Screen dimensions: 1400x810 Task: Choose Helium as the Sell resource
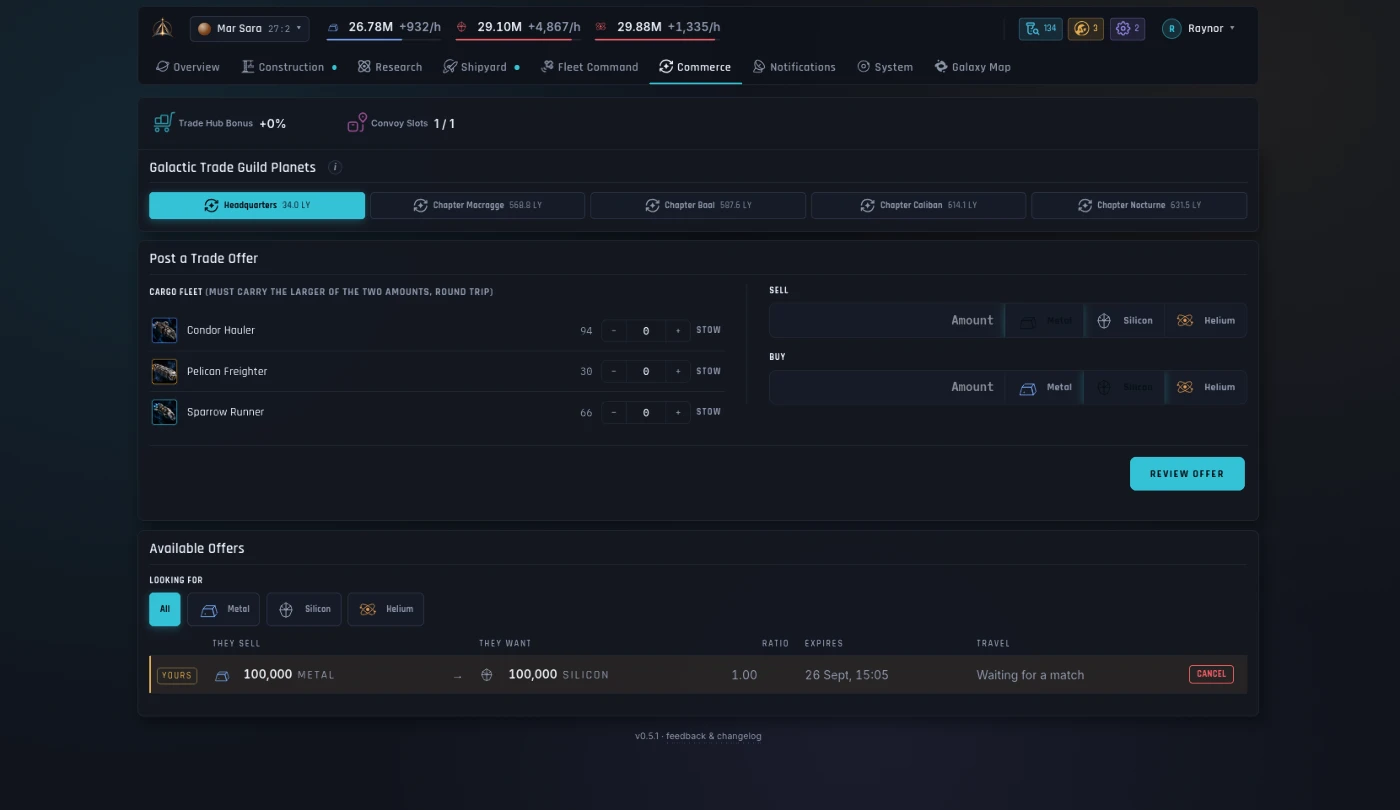[x=1206, y=320]
